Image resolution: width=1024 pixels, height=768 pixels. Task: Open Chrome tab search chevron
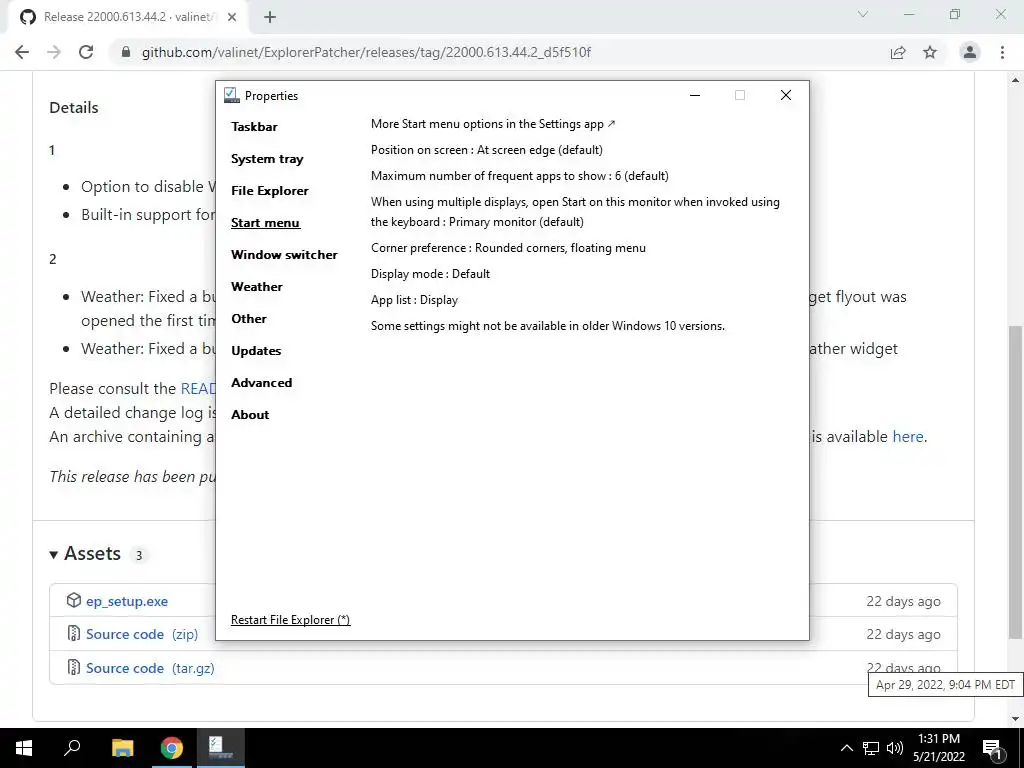point(863,14)
